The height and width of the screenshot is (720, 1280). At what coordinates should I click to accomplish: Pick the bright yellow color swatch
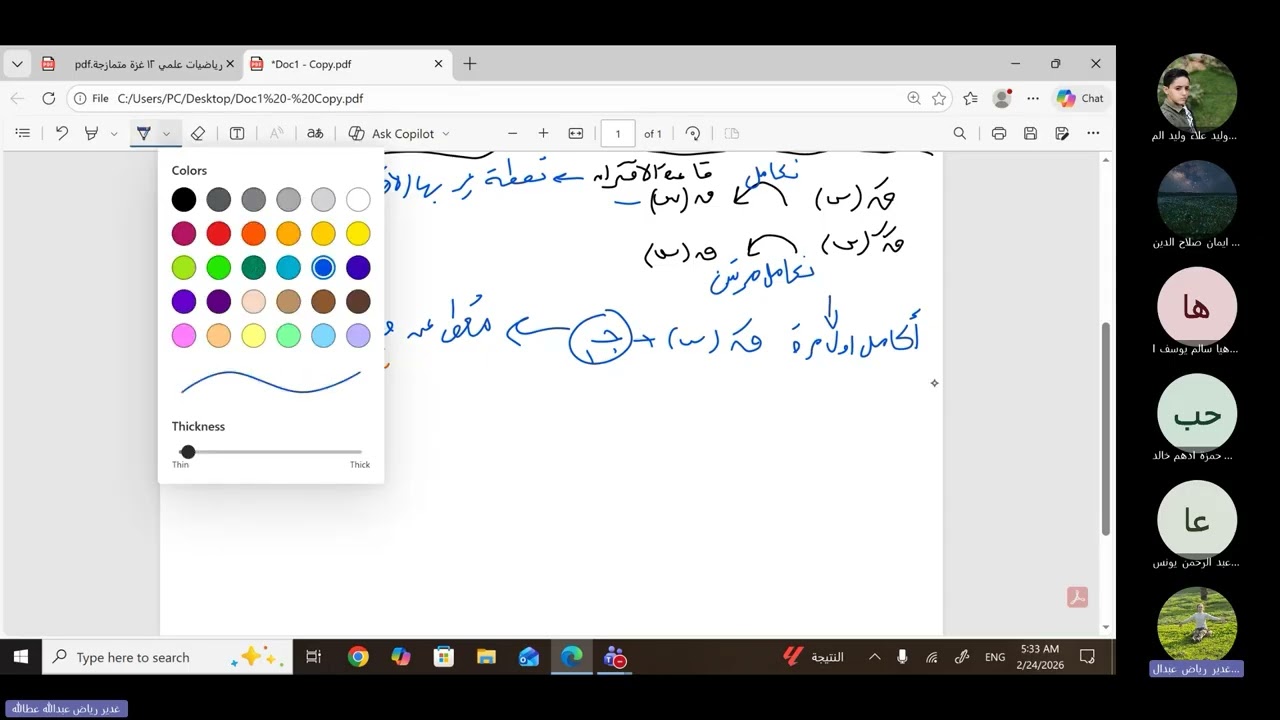click(x=358, y=233)
